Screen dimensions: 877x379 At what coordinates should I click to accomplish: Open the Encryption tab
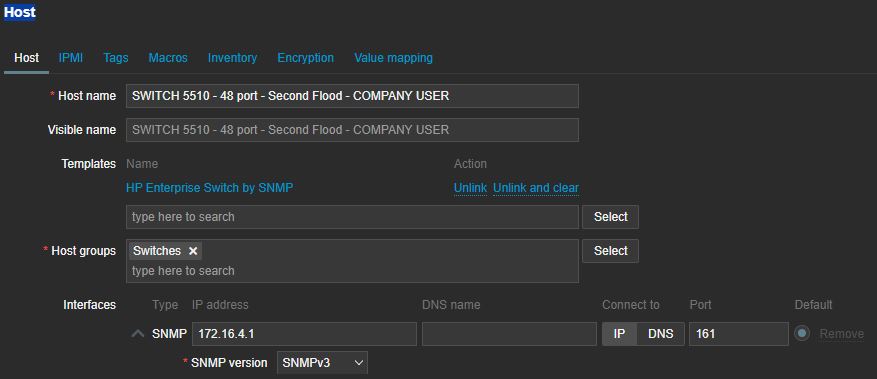[x=305, y=58]
